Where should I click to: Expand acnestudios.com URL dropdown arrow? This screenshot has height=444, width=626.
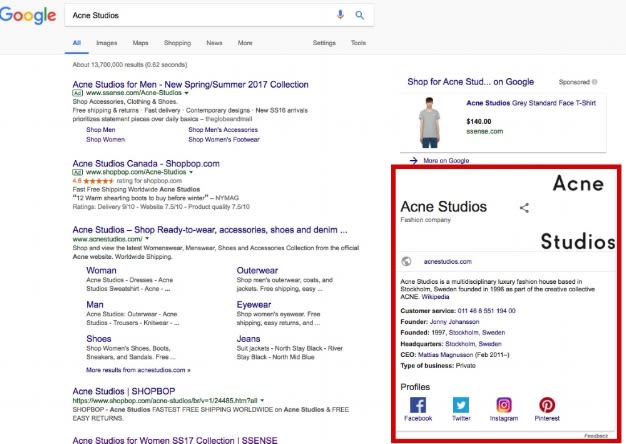click(x=147, y=239)
